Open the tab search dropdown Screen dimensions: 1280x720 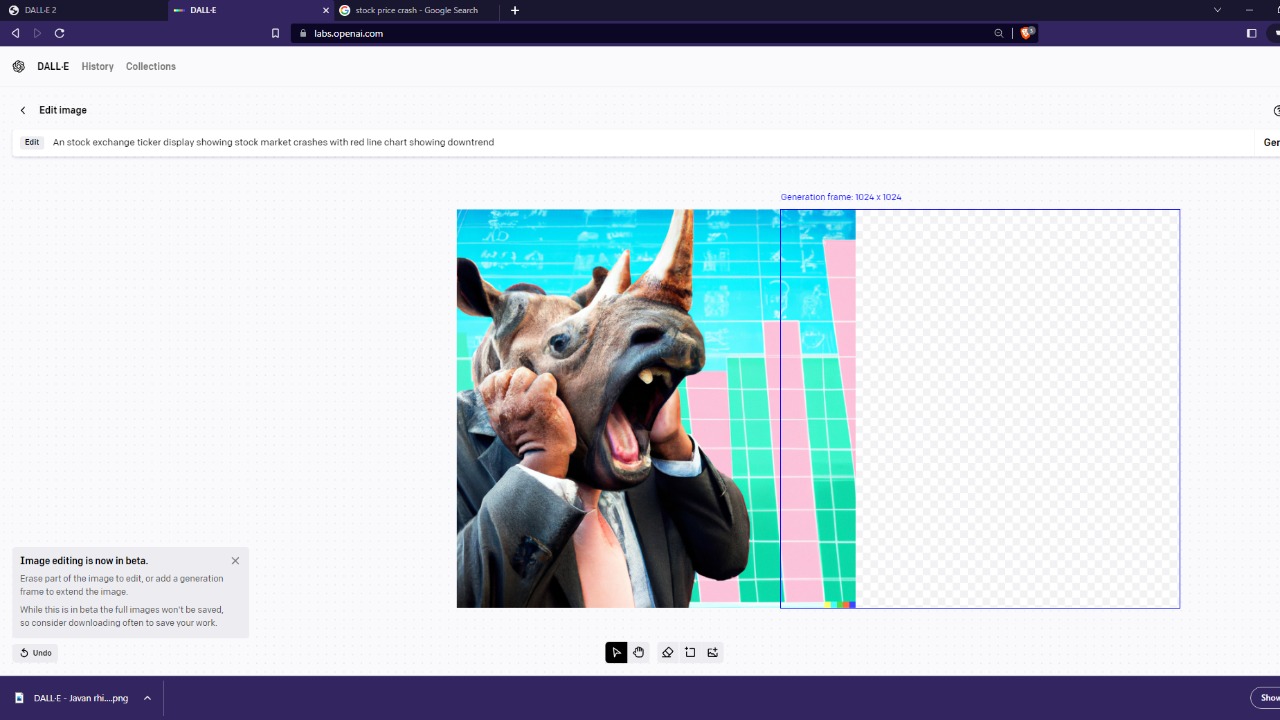1217,10
